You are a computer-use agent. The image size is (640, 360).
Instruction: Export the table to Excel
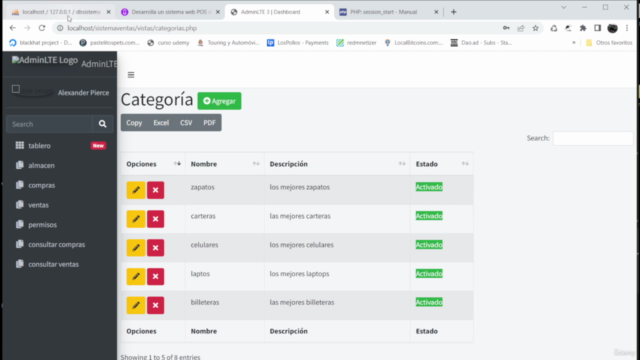(x=161, y=123)
